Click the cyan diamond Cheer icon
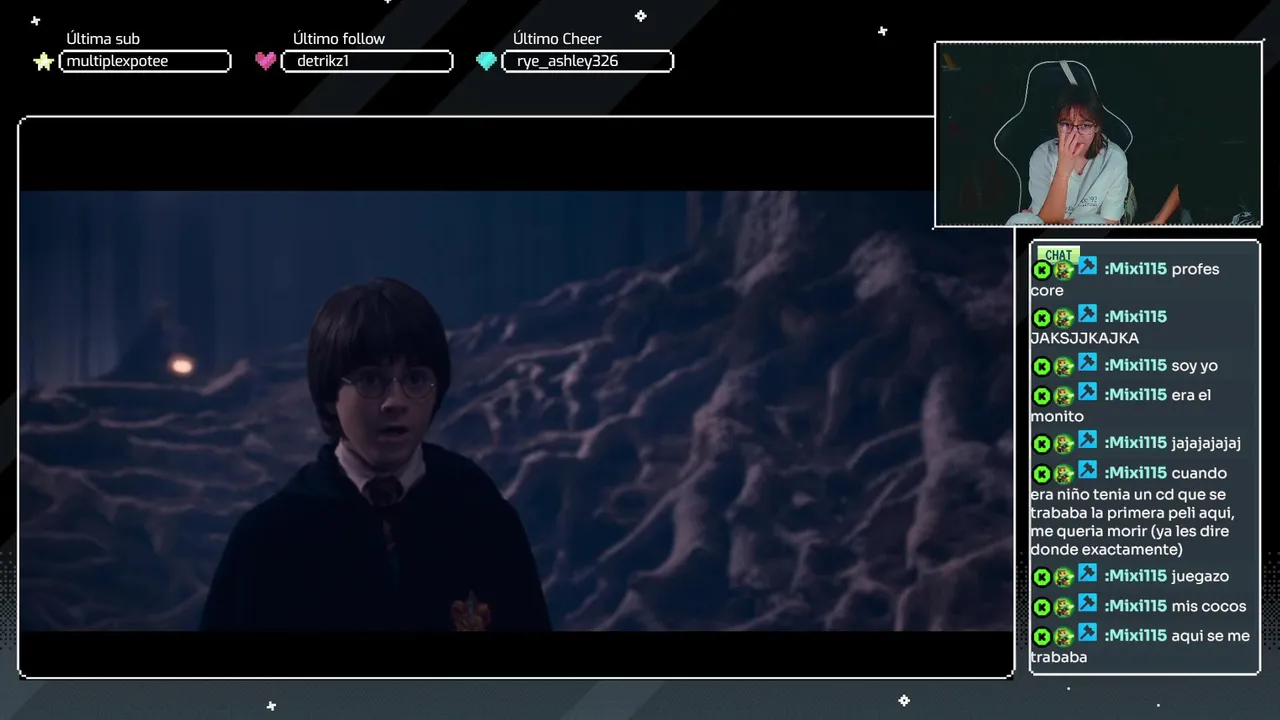Screen dimensions: 1280x720 point(486,61)
